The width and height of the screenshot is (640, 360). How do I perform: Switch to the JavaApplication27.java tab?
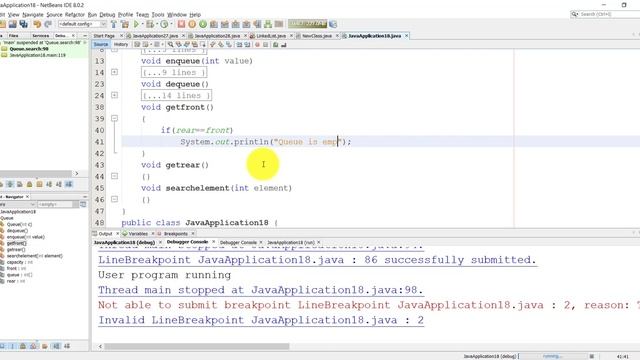click(x=155, y=36)
